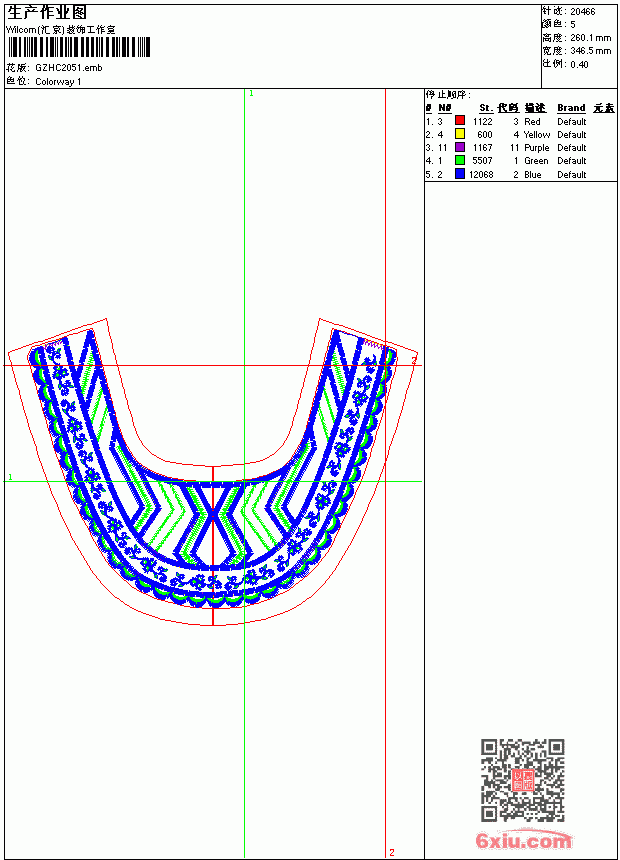Click the stitch count value 20466
The image size is (620, 860).
pos(582,12)
